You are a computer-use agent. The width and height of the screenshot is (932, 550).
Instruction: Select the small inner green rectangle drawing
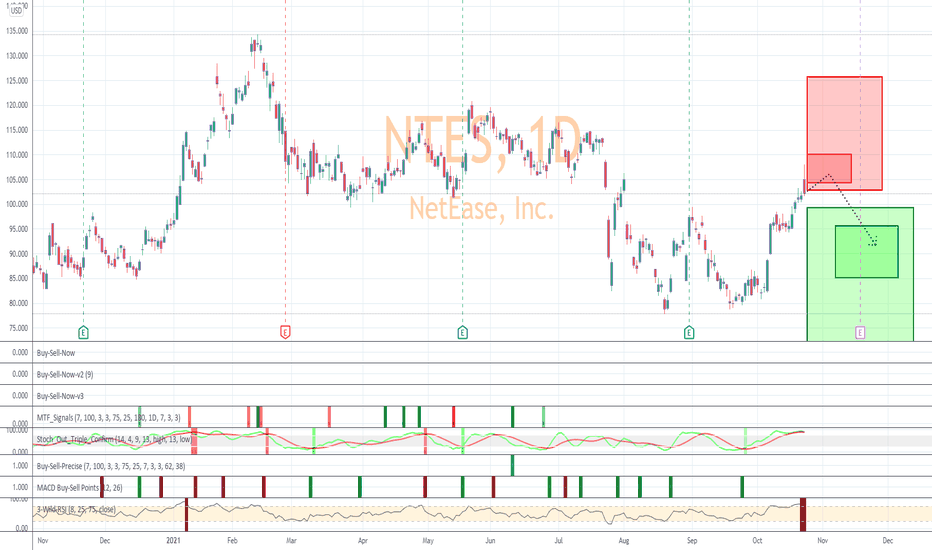click(867, 252)
